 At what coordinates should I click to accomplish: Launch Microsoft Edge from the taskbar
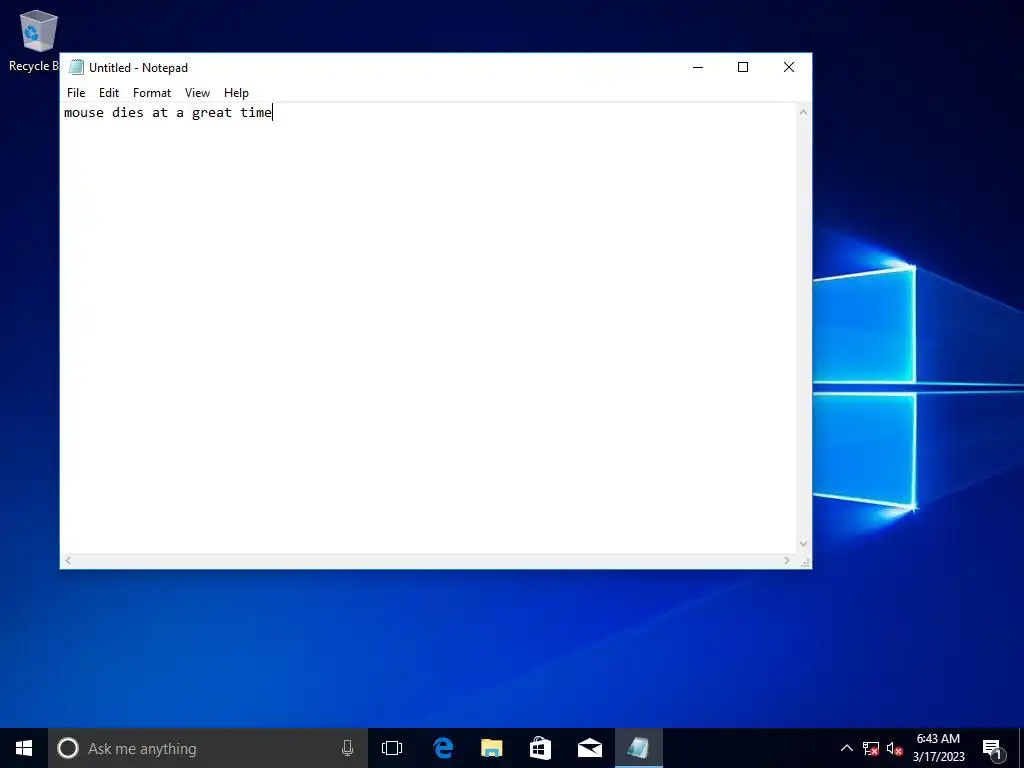click(x=443, y=748)
